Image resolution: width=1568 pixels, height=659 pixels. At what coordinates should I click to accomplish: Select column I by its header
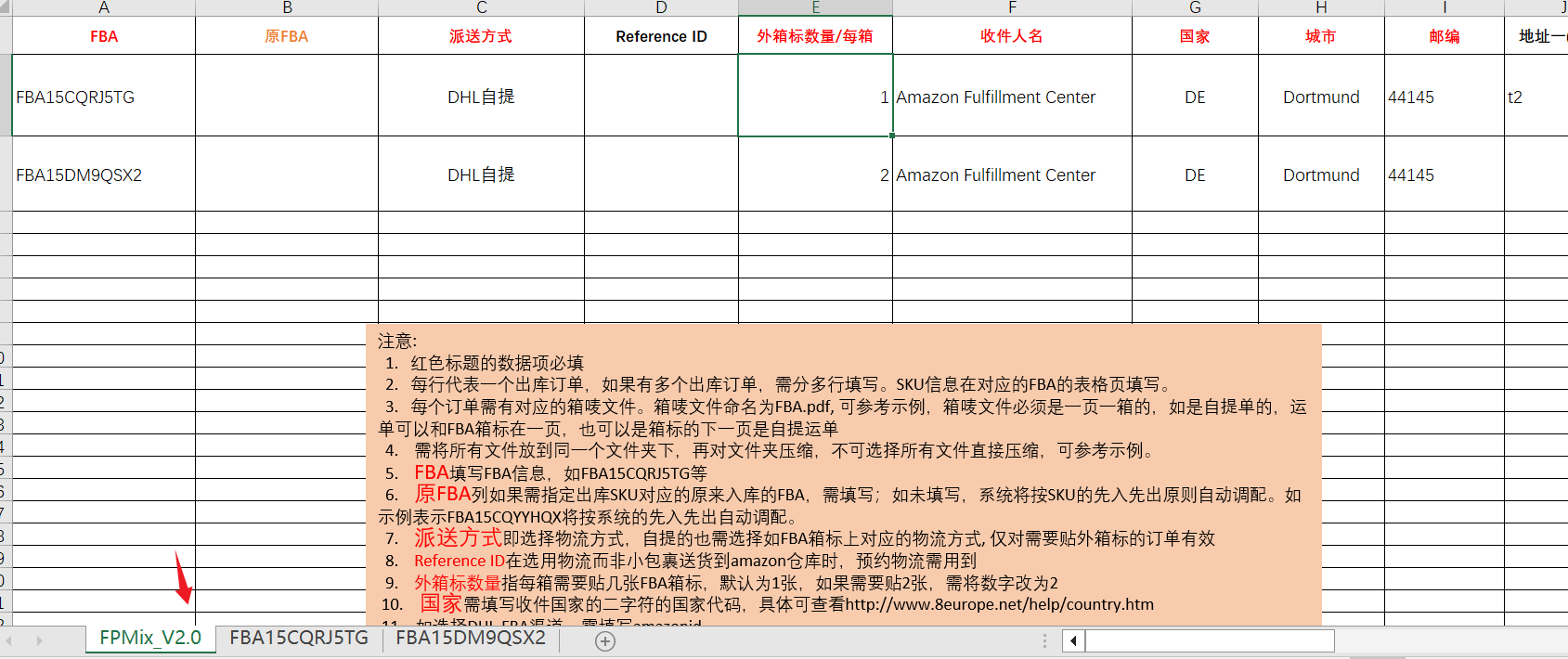pyautogui.click(x=1445, y=7)
